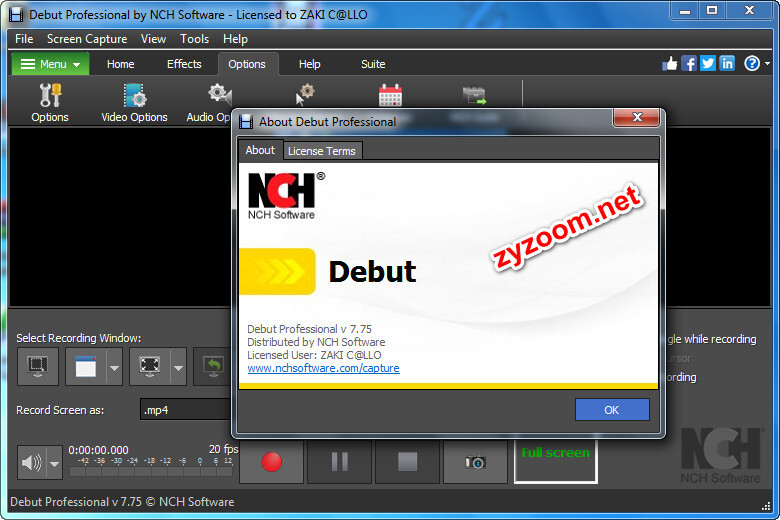Open the View menu
This screenshot has height=520, width=780.
point(153,39)
